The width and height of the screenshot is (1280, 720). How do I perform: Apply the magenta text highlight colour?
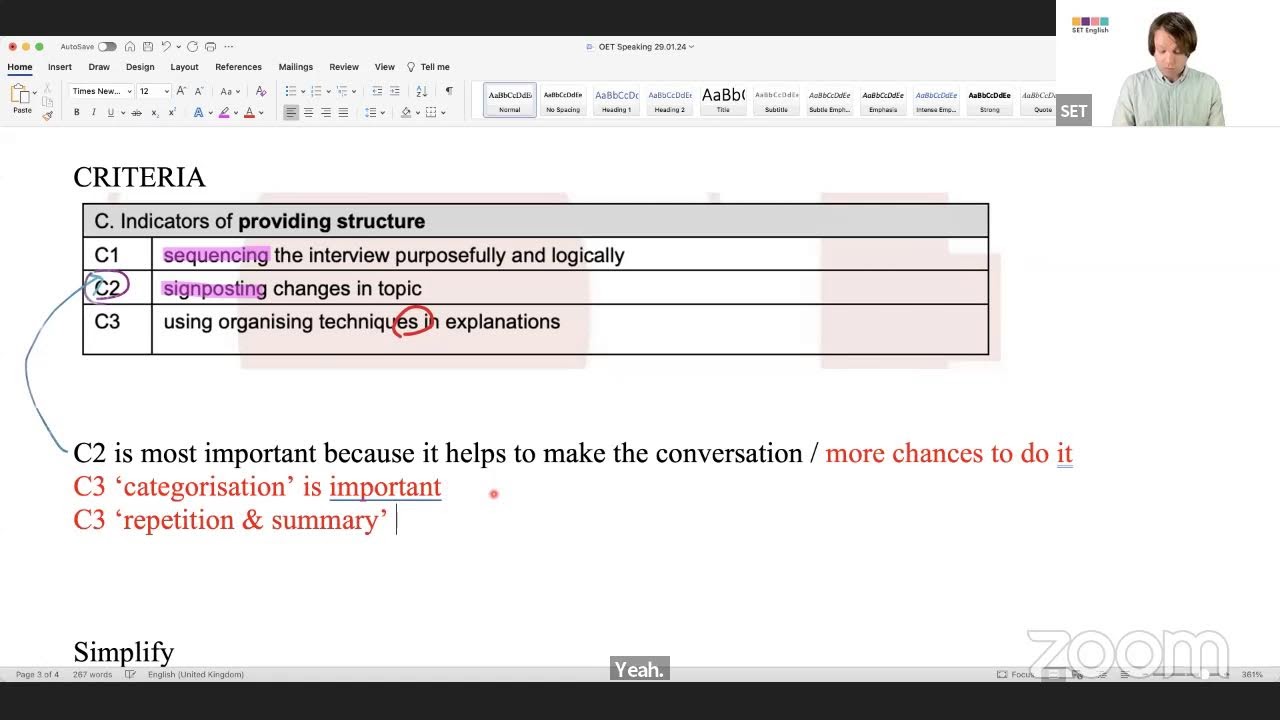(224, 113)
